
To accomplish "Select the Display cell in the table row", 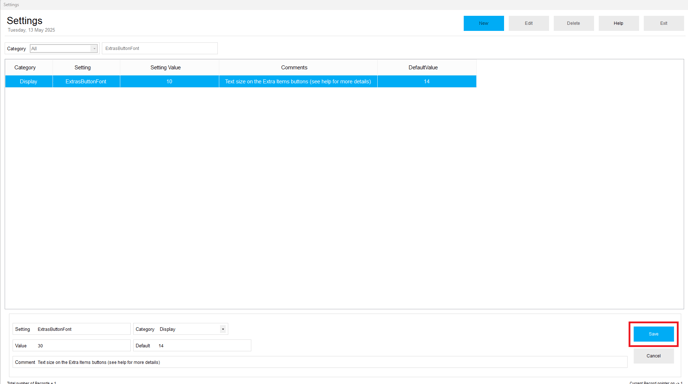I will click(29, 82).
